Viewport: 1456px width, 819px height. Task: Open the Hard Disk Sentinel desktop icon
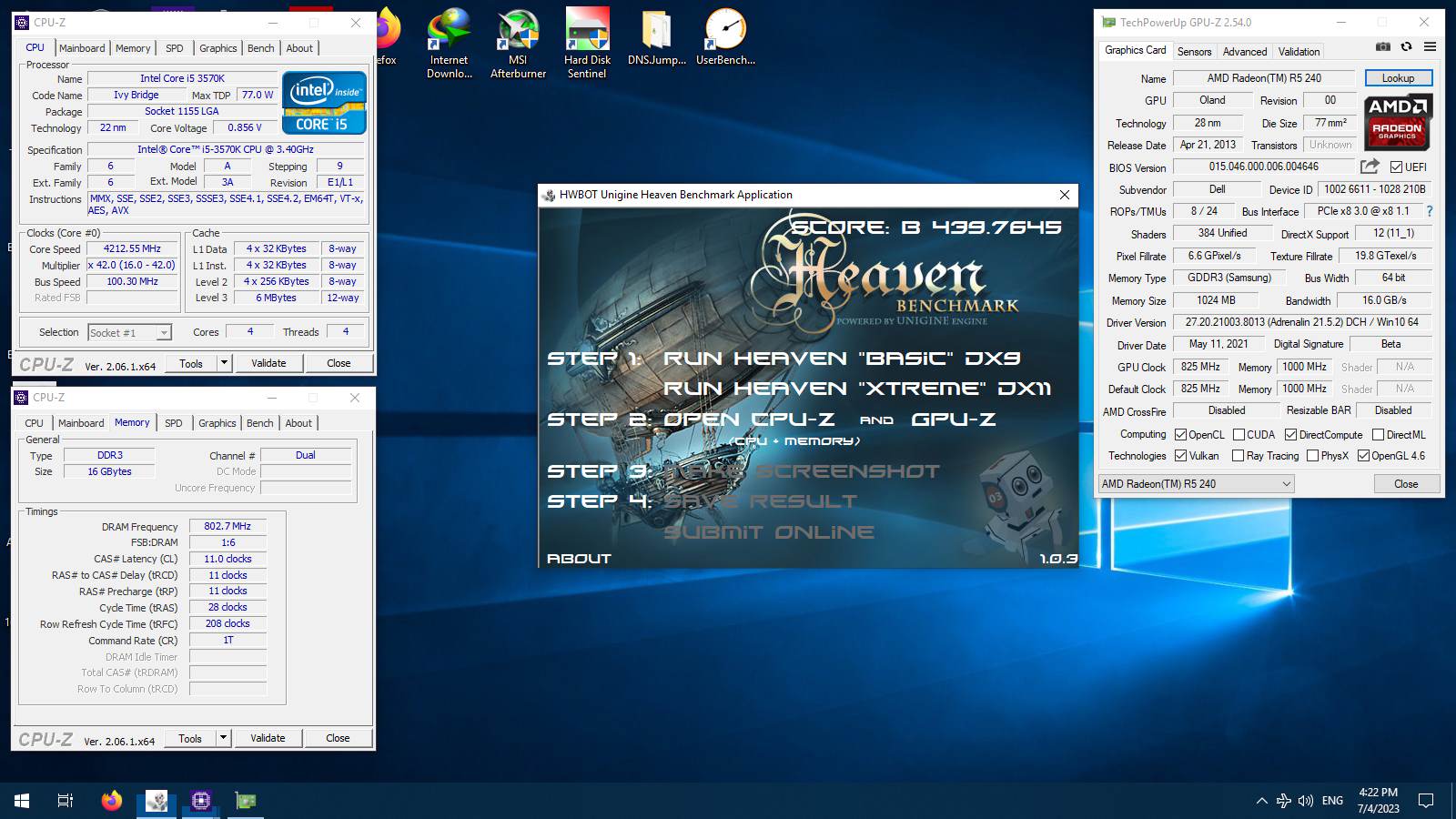click(x=587, y=43)
